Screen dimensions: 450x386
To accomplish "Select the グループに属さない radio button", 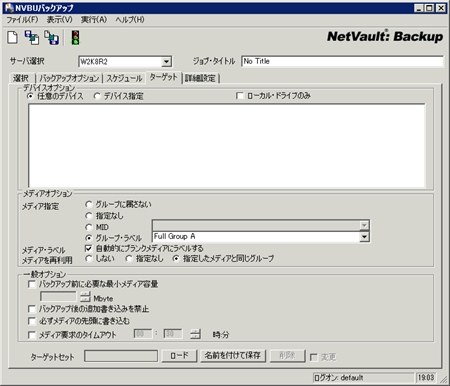I will (89, 204).
